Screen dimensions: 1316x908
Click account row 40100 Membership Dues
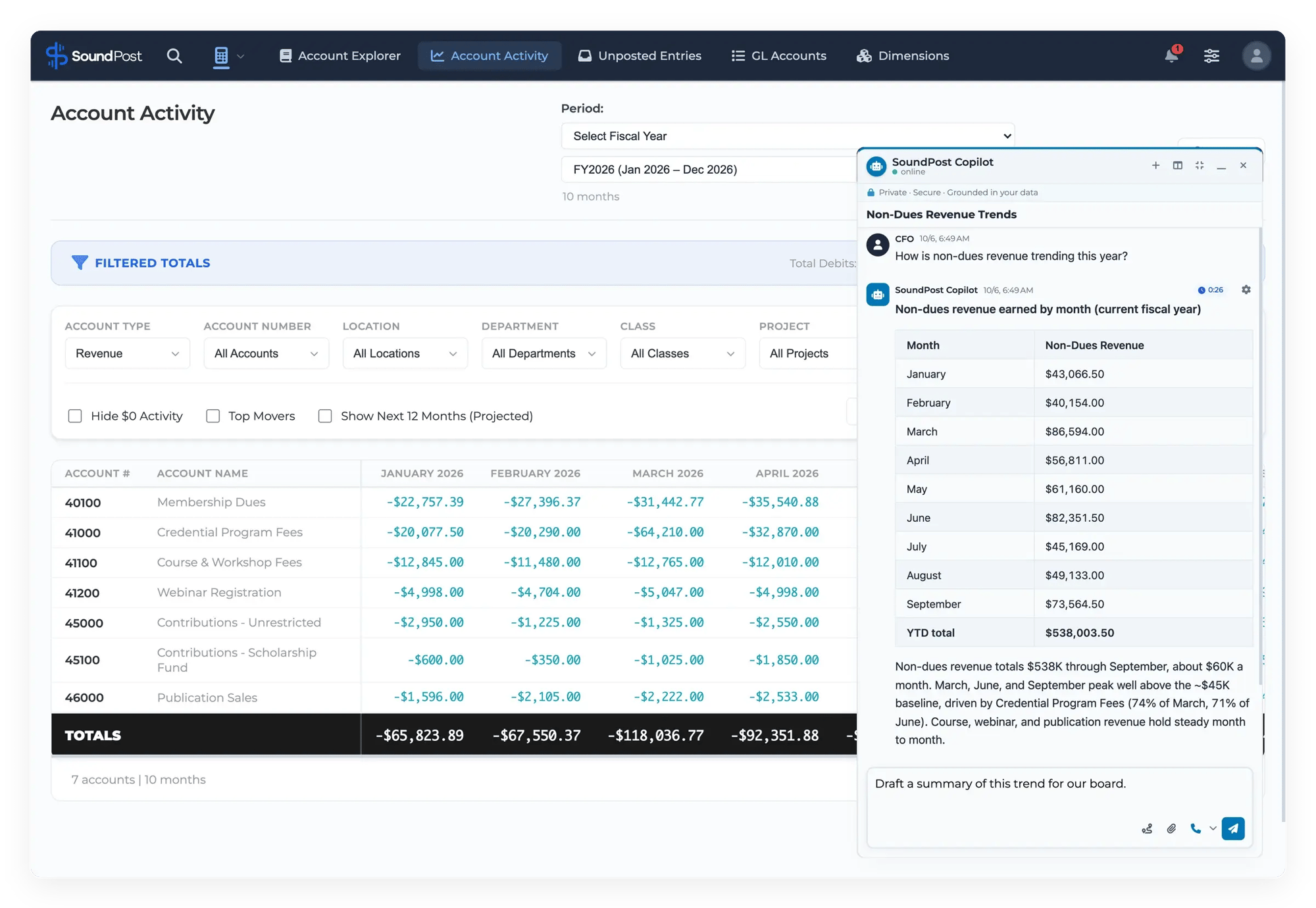454,502
